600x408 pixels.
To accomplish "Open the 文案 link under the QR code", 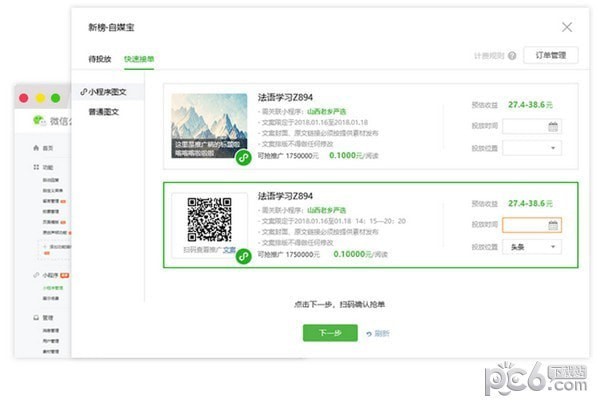I will pyautogui.click(x=229, y=250).
